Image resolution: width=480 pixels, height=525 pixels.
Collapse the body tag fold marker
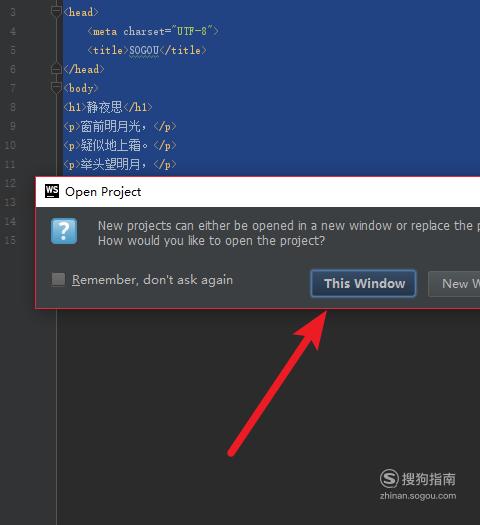click(56, 88)
